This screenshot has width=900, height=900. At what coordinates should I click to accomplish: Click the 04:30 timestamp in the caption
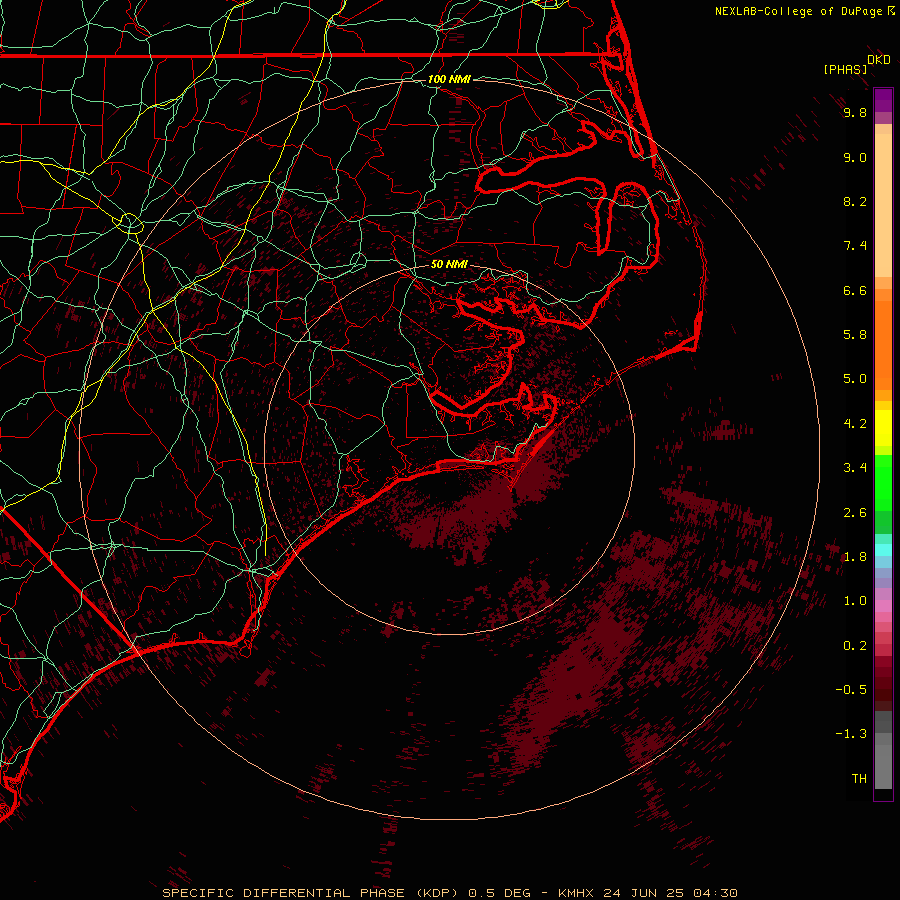click(x=715, y=893)
